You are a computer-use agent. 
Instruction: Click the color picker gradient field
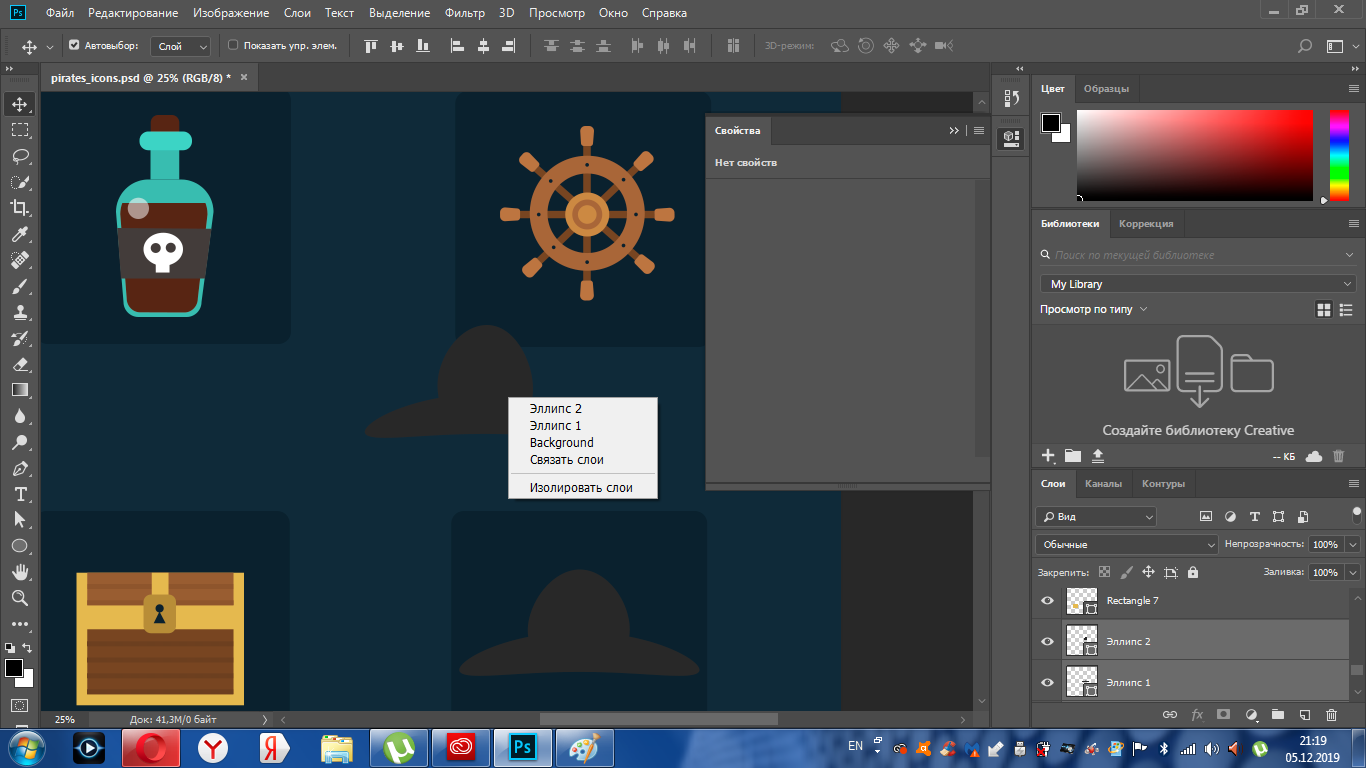pyautogui.click(x=1195, y=155)
